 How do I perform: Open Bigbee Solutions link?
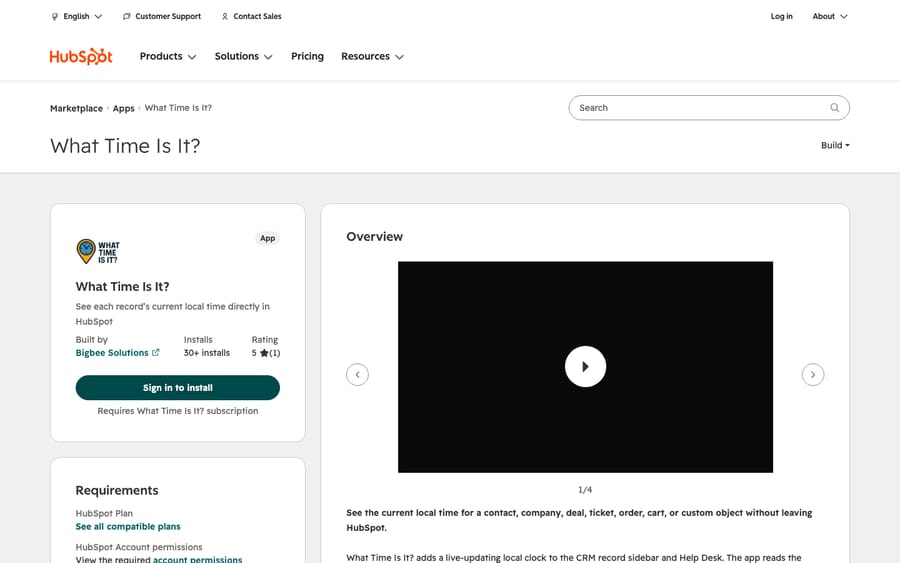(112, 353)
